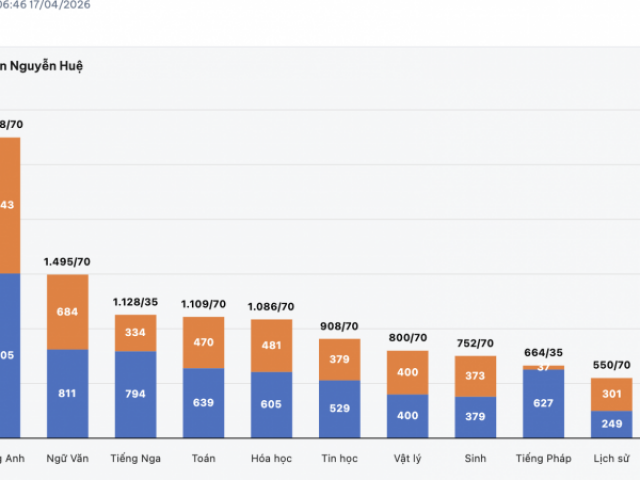Click the 1.495/70 total label

click(68, 262)
